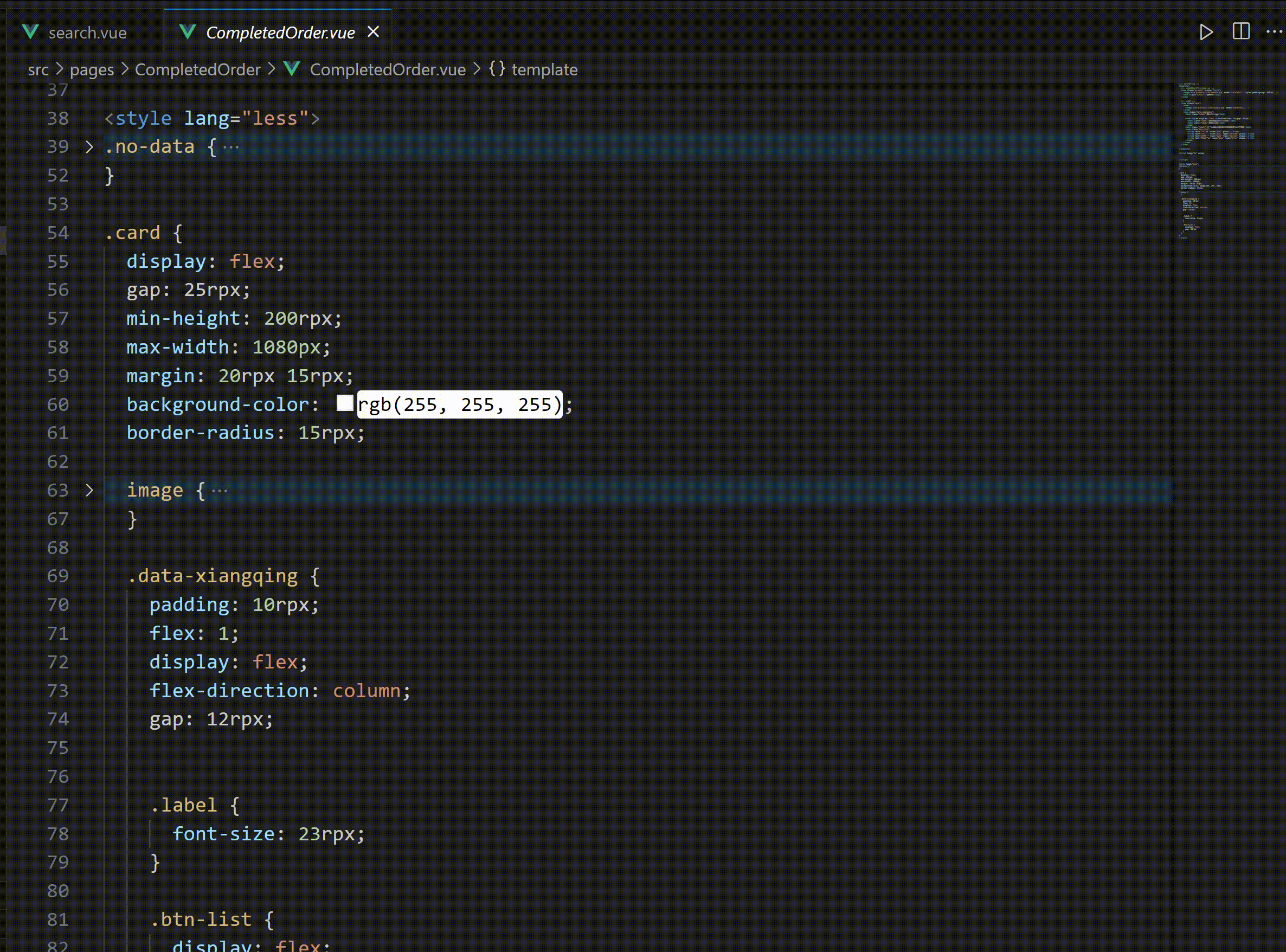
Task: Click CompletedOrder.vue in the breadcrumb path
Action: coord(387,69)
